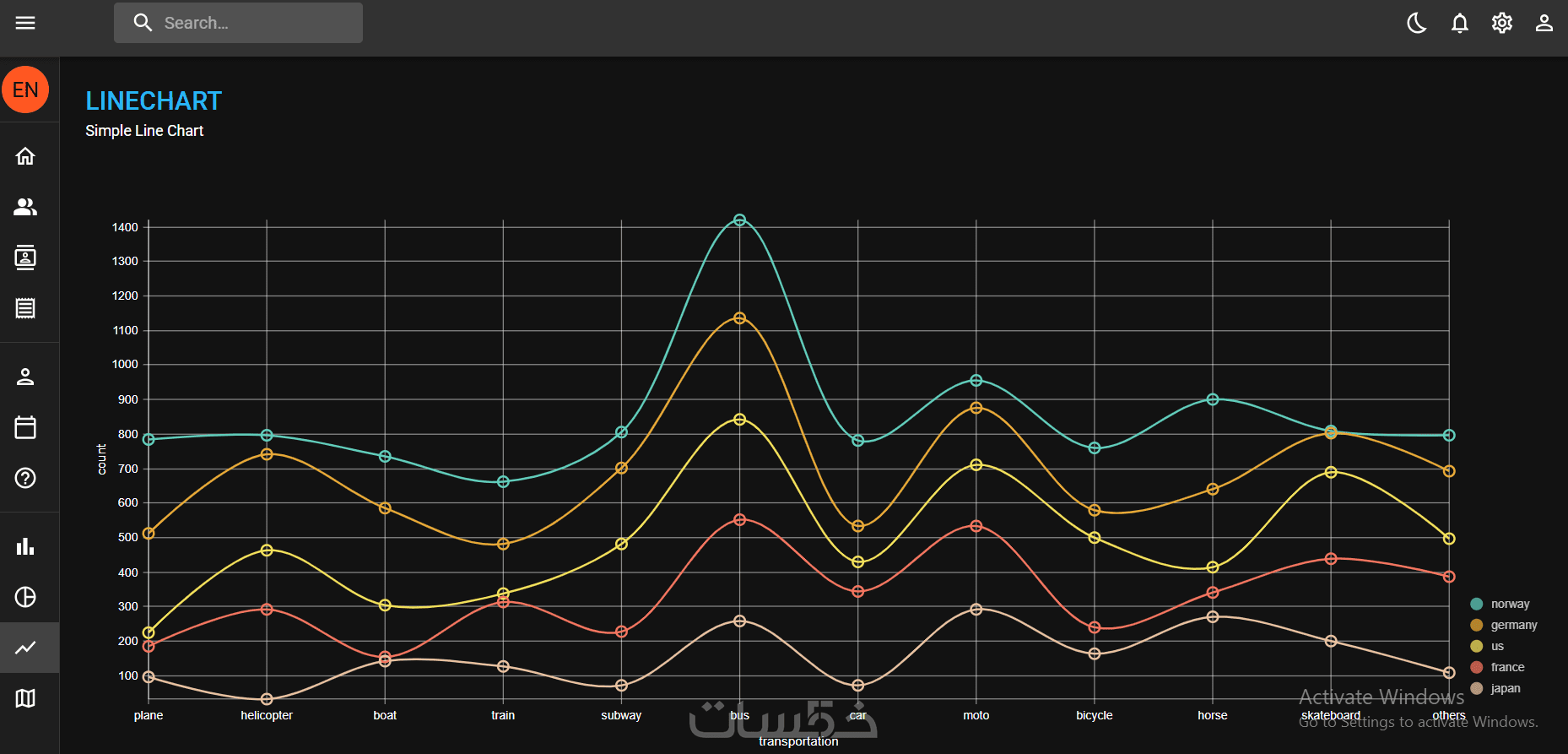Open bar chart page from sidebar
The height and width of the screenshot is (754, 1568).
pyautogui.click(x=25, y=545)
